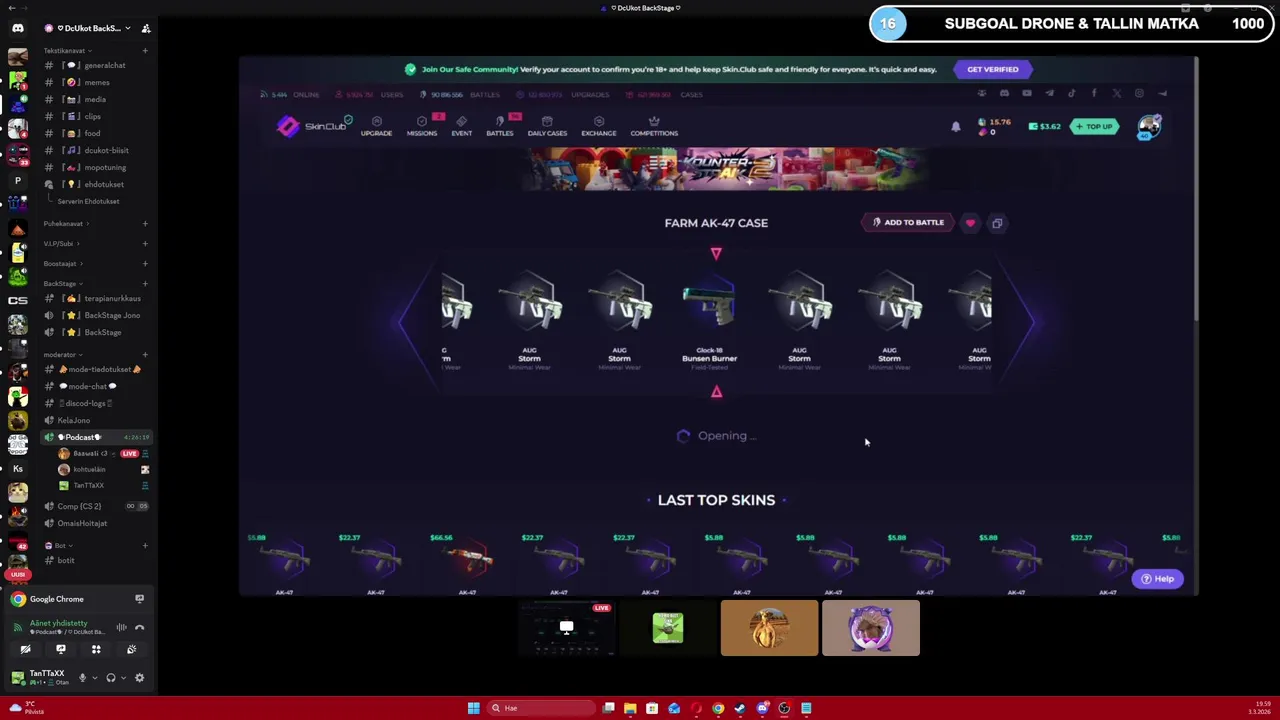Open the Missions tab on Skin.Club
The height and width of the screenshot is (720, 1280).
tap(422, 126)
